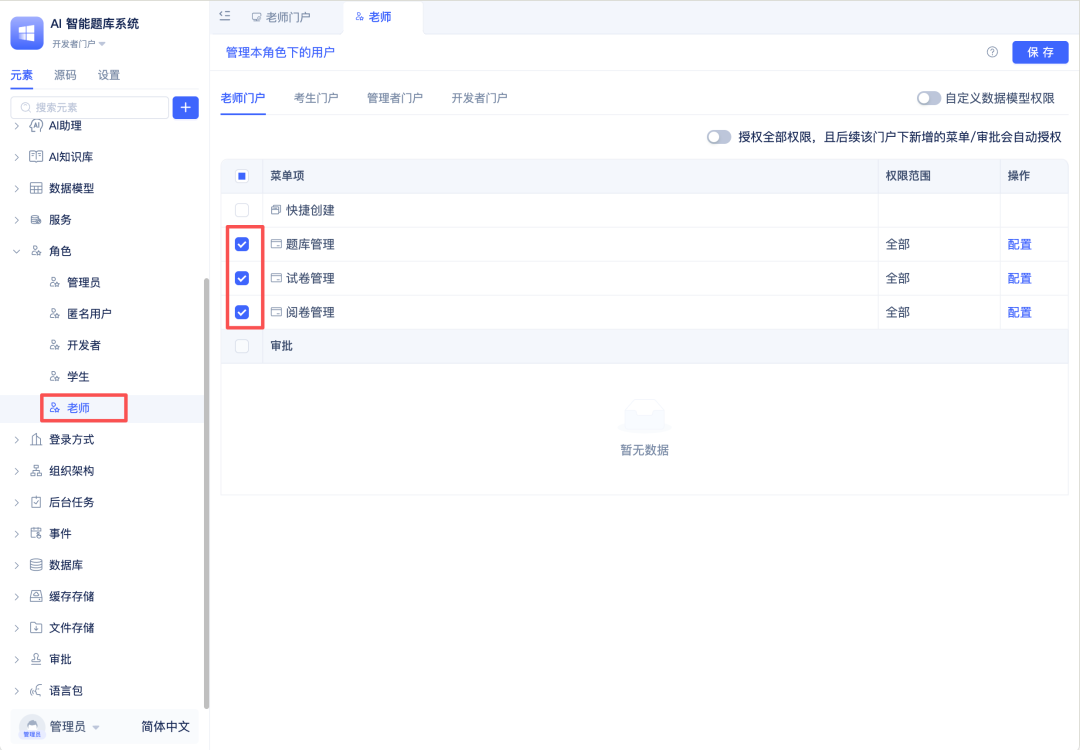Click the sidebar collapse icon in tab bar

[225, 16]
